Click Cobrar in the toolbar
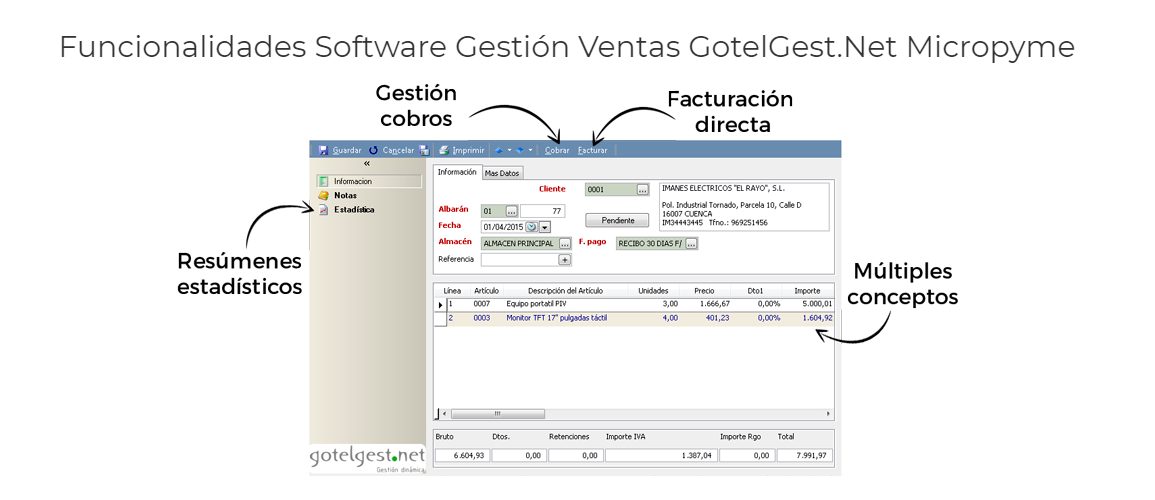1155x500 pixels. coord(557,150)
